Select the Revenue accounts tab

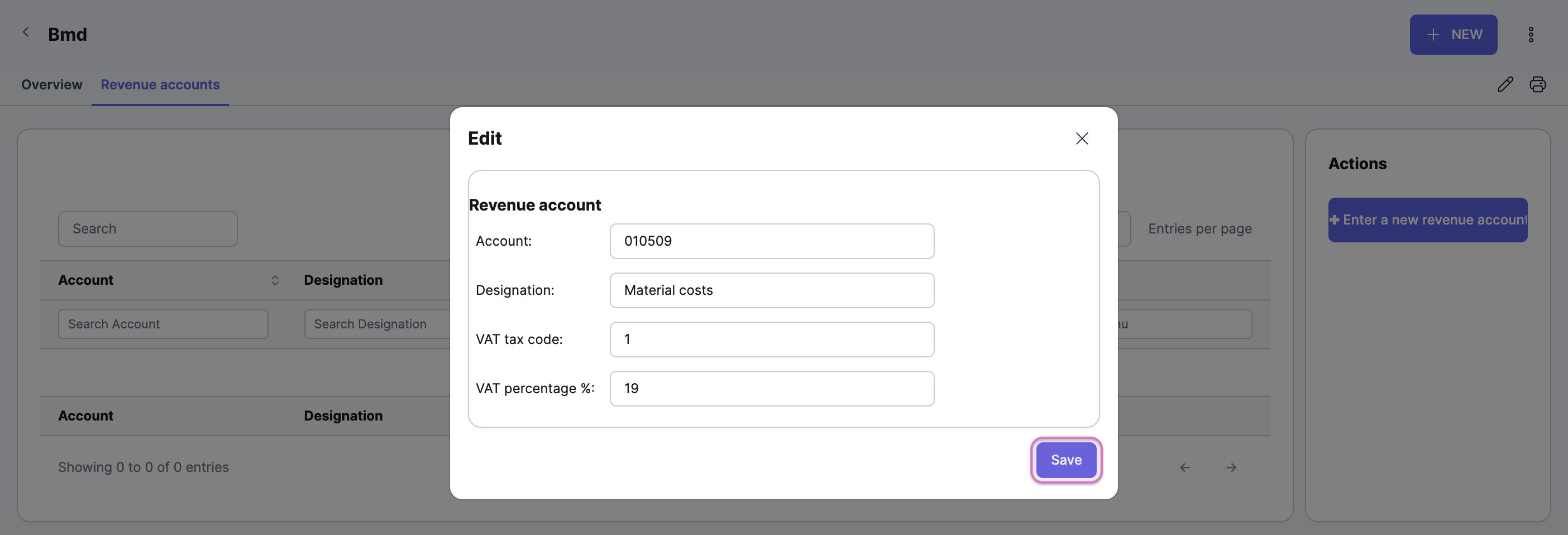160,84
